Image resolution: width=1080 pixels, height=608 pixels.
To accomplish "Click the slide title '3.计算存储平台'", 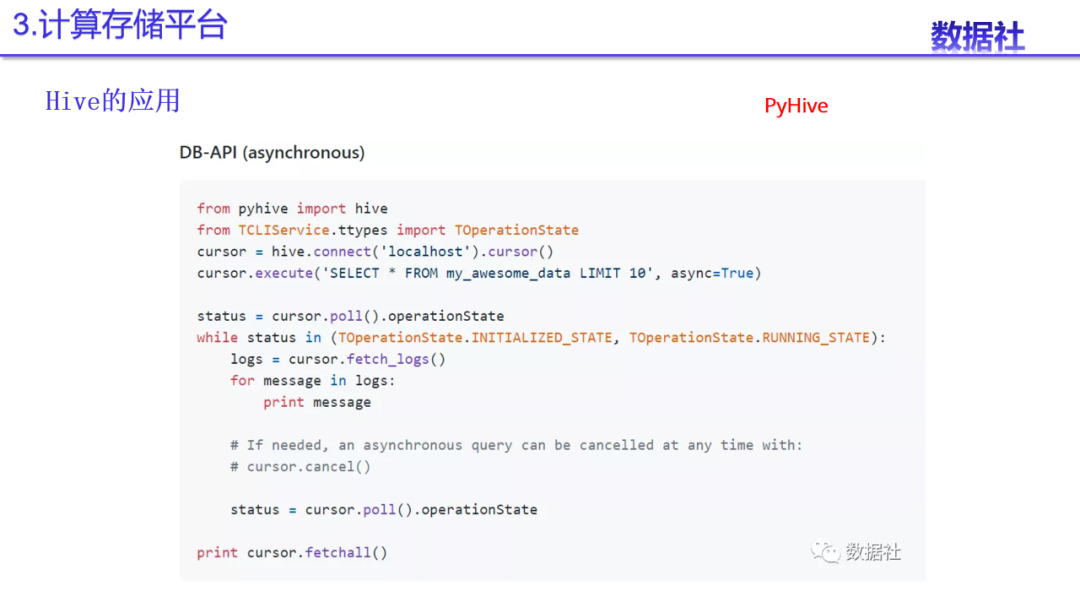I will tap(120, 25).
